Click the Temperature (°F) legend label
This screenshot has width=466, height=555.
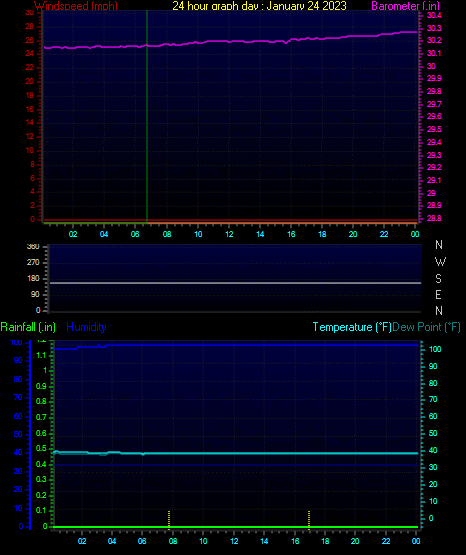click(x=352, y=327)
